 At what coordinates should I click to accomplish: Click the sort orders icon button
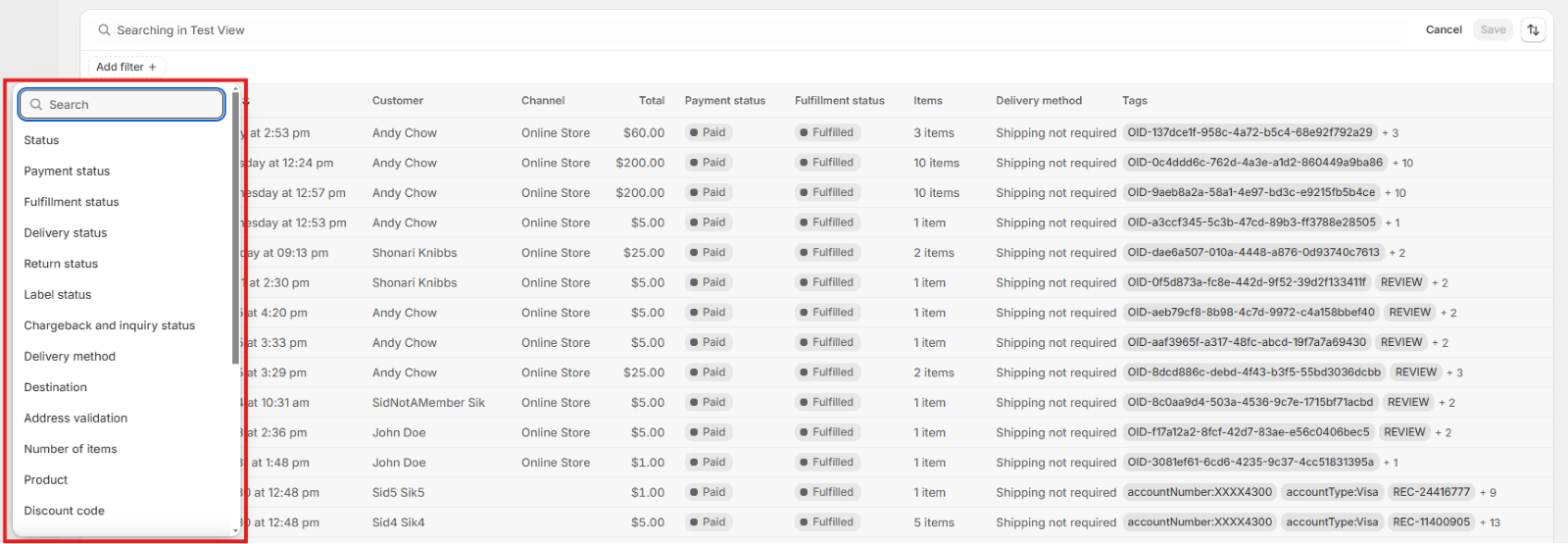click(1533, 30)
